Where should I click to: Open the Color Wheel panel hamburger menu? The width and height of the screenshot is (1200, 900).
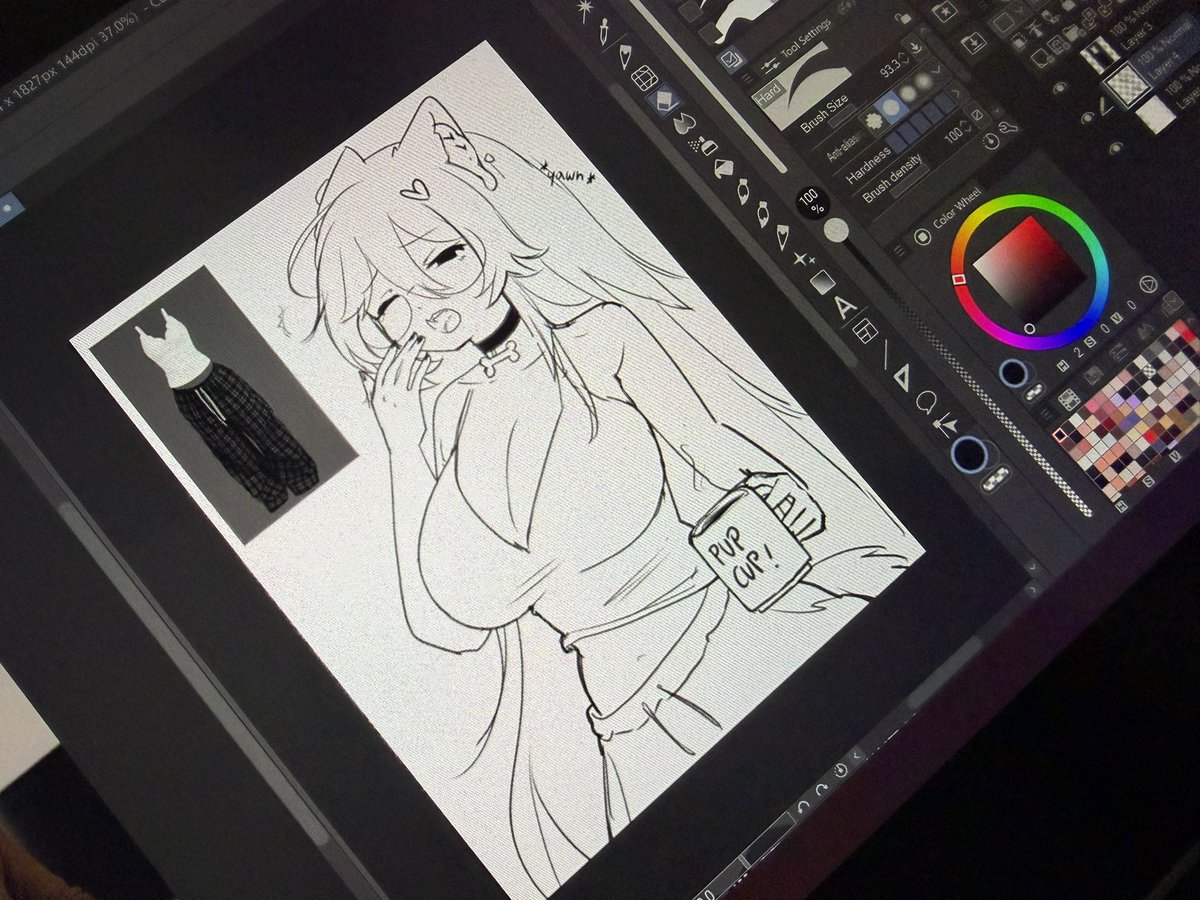coord(899,251)
